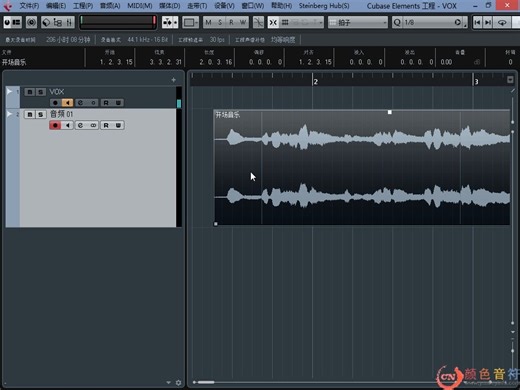Edit the 音量 value 0.00 field
The width and height of the screenshot is (520, 390).
(x=446, y=62)
